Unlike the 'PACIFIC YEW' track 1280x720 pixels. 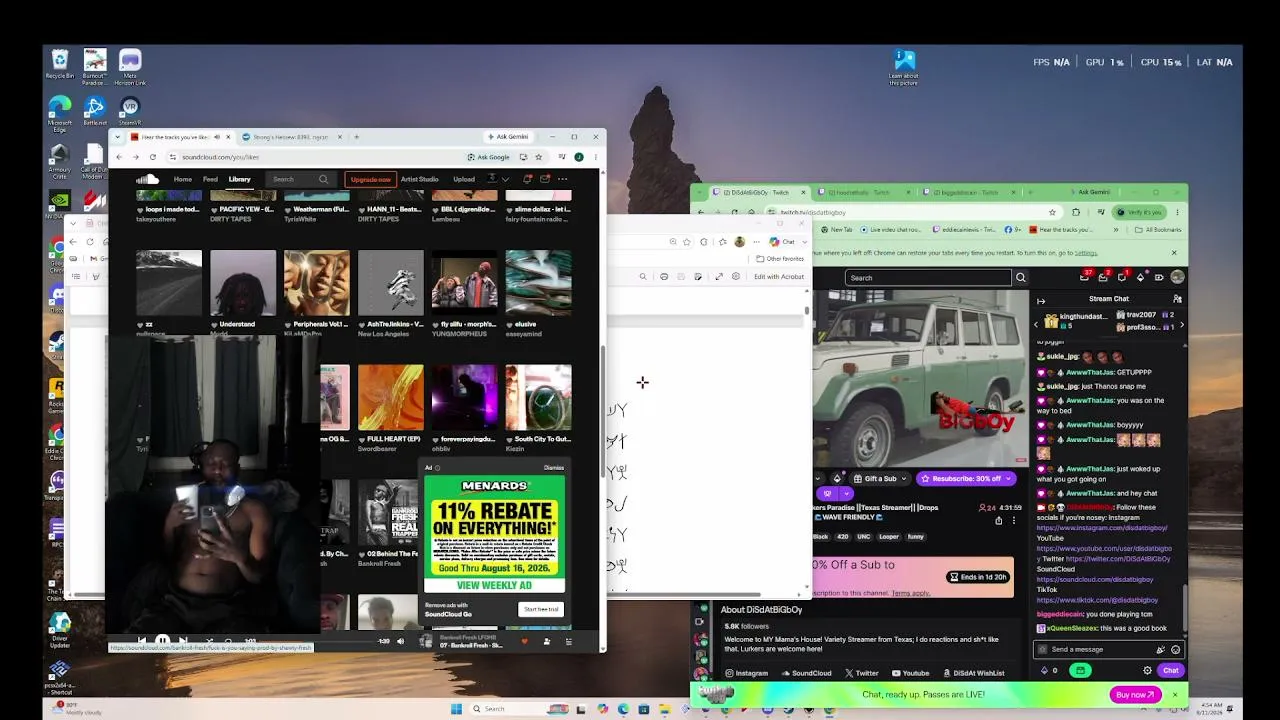coord(214,210)
